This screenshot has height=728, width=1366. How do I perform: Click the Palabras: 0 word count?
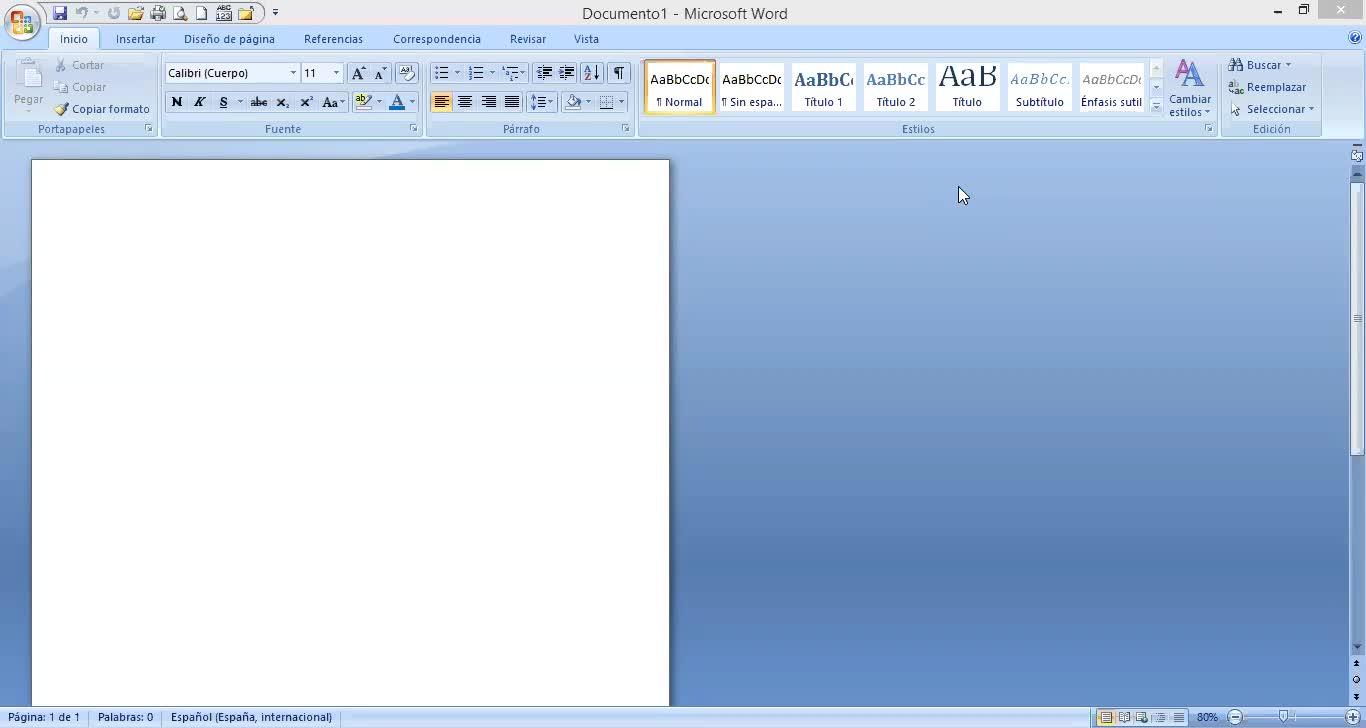[126, 717]
